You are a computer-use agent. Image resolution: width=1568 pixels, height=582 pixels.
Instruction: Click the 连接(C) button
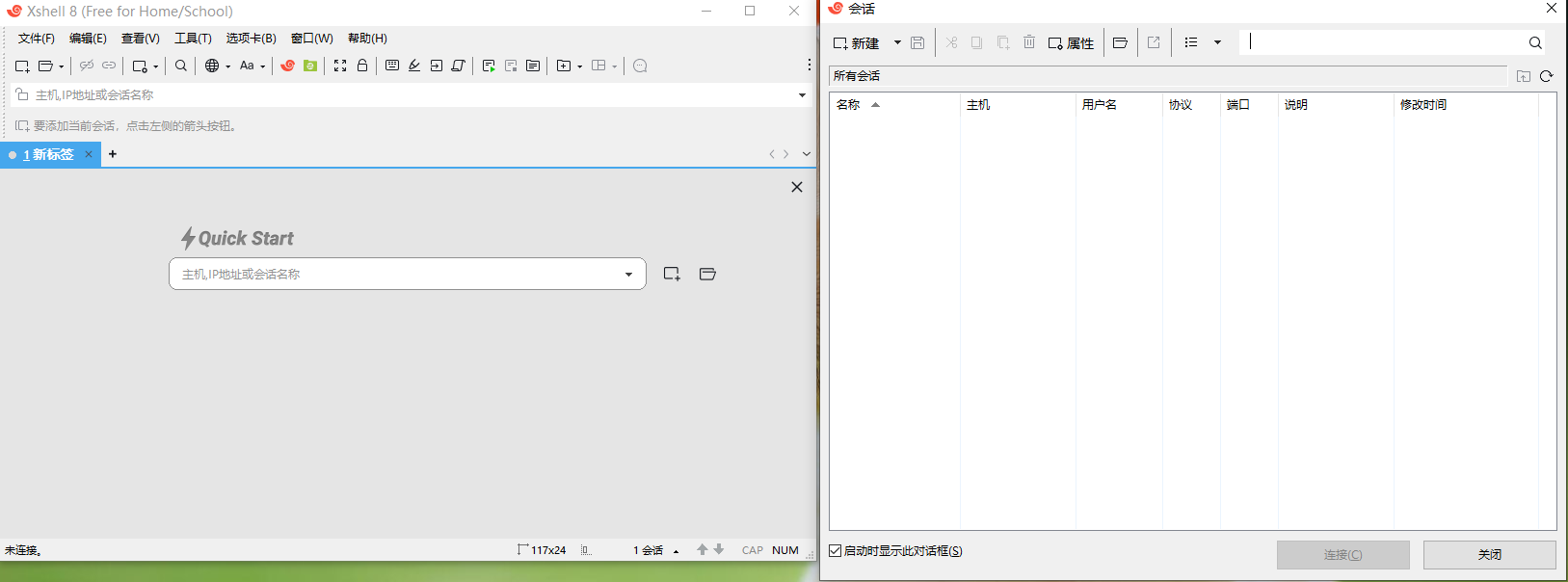click(x=1342, y=554)
